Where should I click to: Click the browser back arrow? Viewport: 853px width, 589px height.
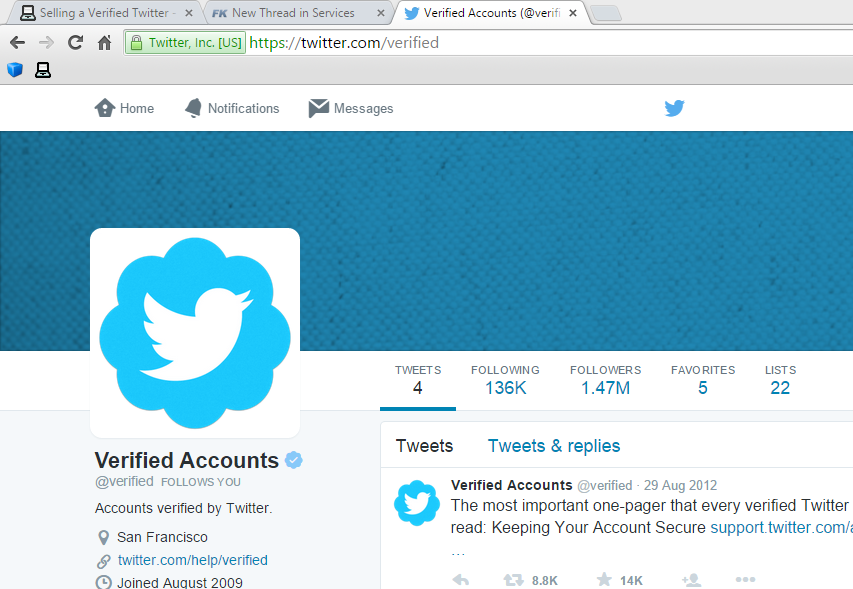coord(17,42)
